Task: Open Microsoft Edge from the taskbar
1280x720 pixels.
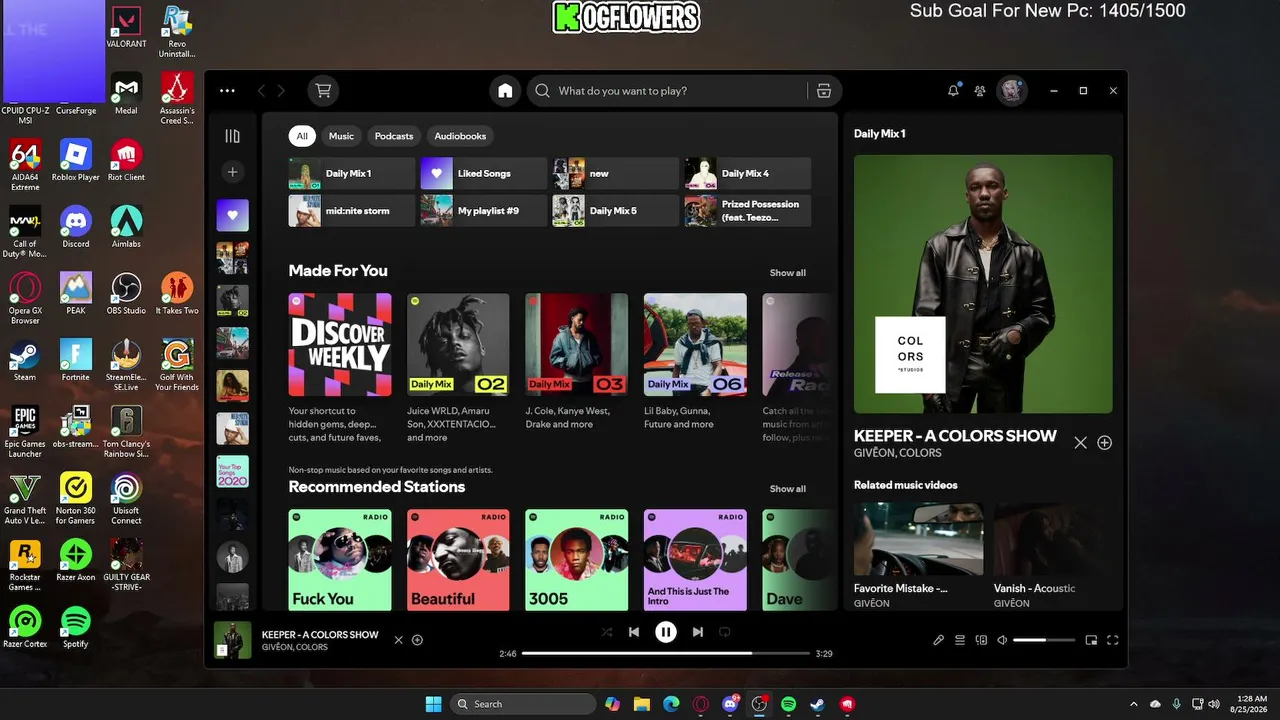Action: (x=671, y=704)
